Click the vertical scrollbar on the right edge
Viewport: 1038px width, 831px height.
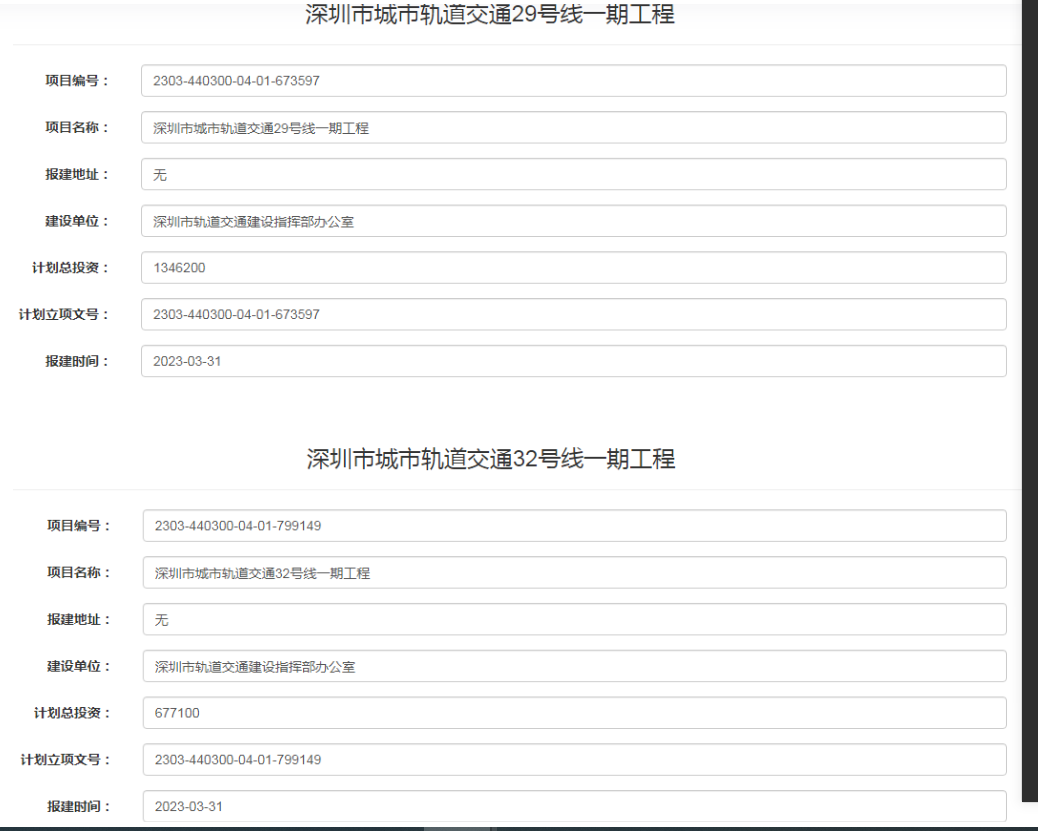[x=1029, y=400]
